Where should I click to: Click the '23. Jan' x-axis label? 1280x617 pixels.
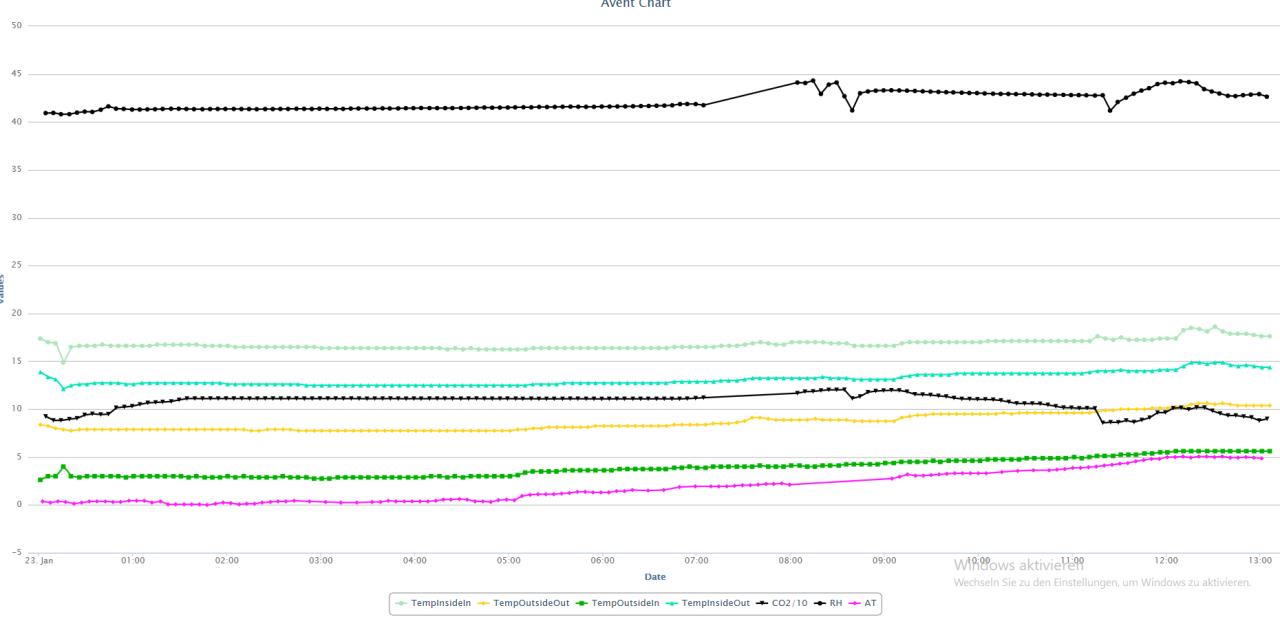tap(38, 560)
